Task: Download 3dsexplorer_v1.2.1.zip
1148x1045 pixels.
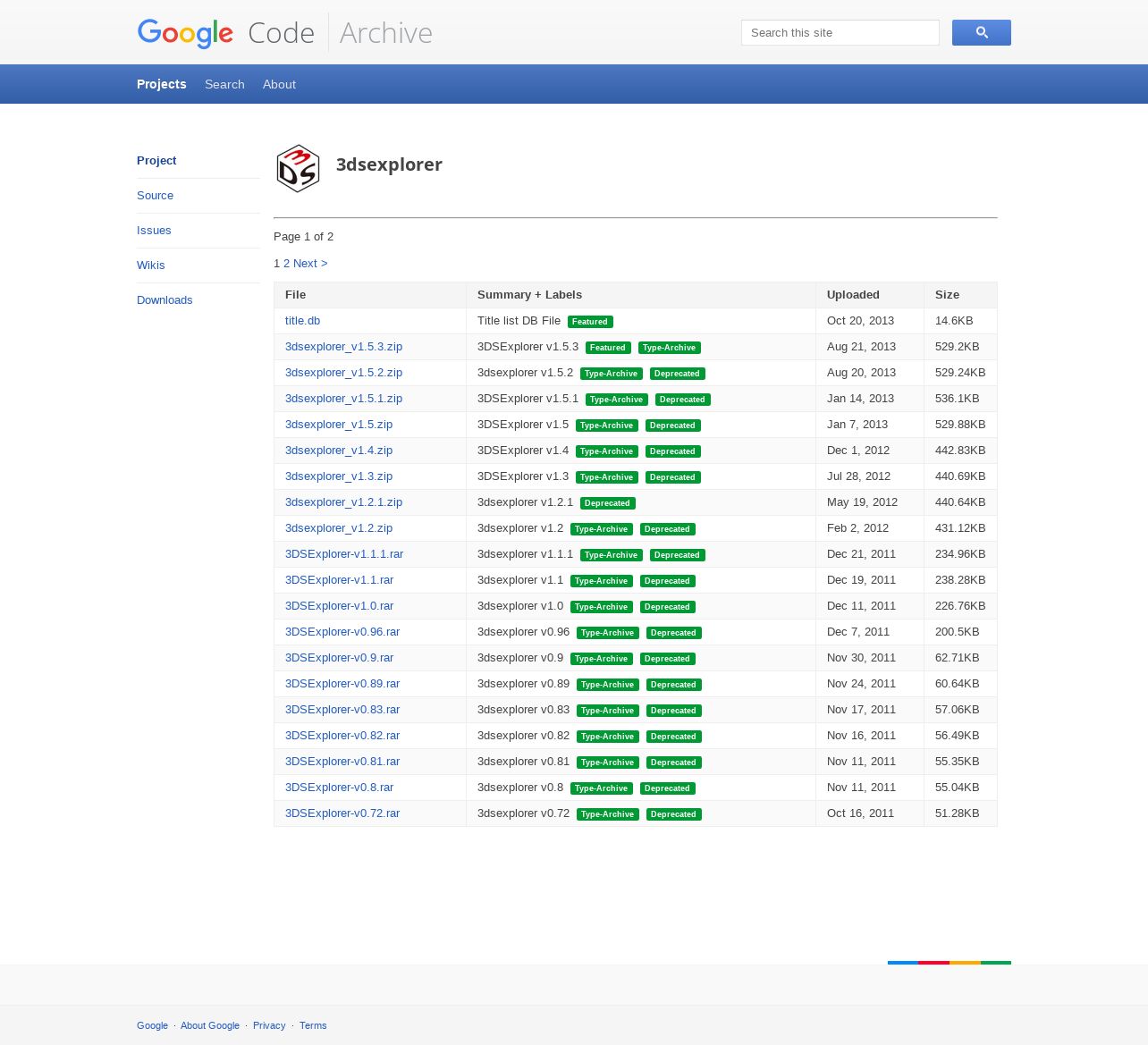Action: (343, 502)
